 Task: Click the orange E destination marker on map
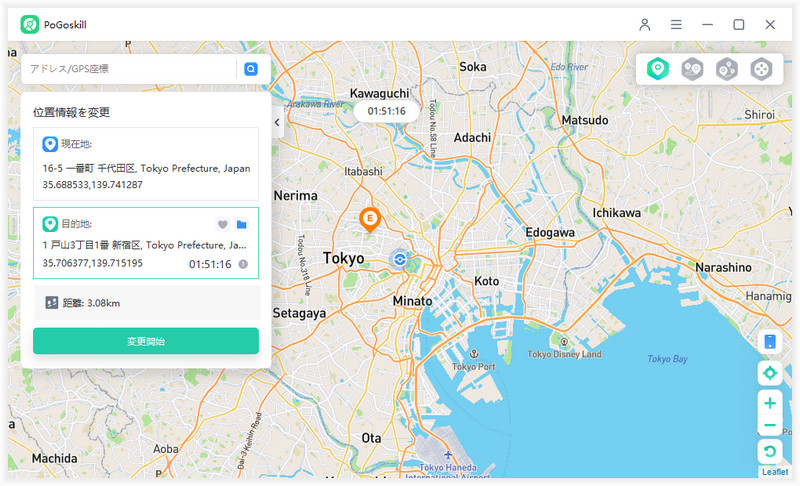370,219
